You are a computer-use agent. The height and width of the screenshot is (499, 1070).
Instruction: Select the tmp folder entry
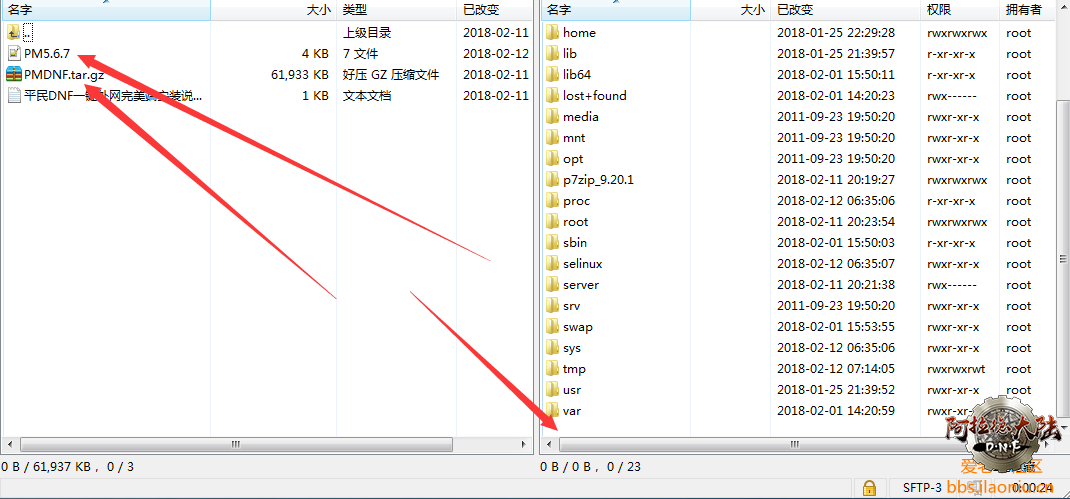574,369
